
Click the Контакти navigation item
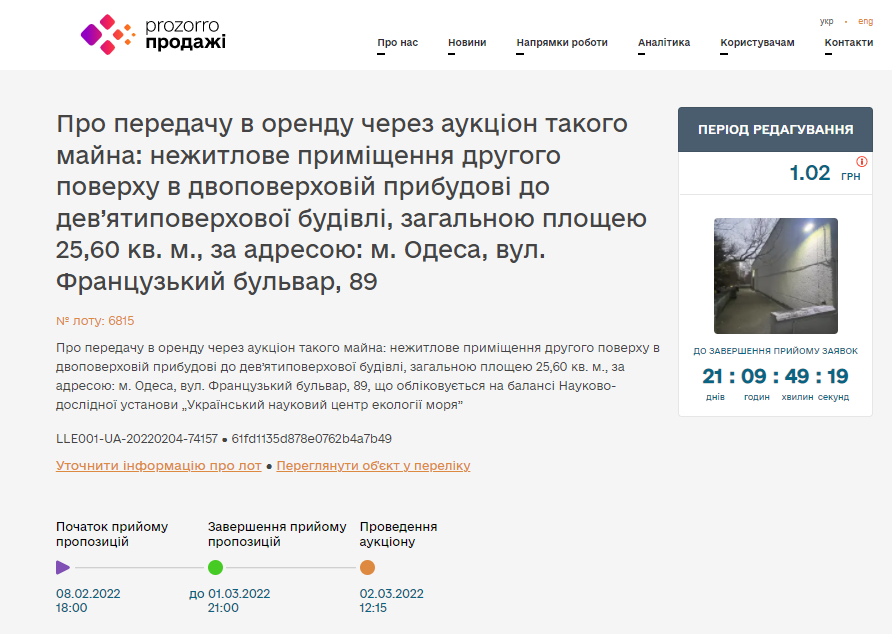(848, 42)
